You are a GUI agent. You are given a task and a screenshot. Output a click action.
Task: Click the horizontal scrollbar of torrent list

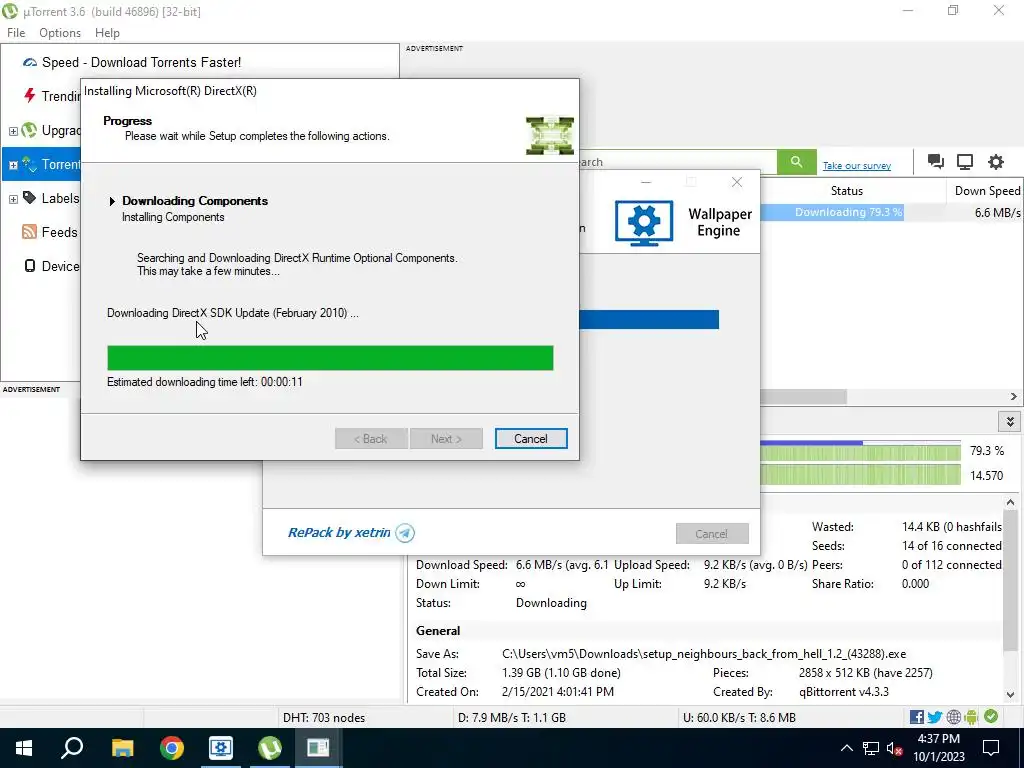point(803,396)
